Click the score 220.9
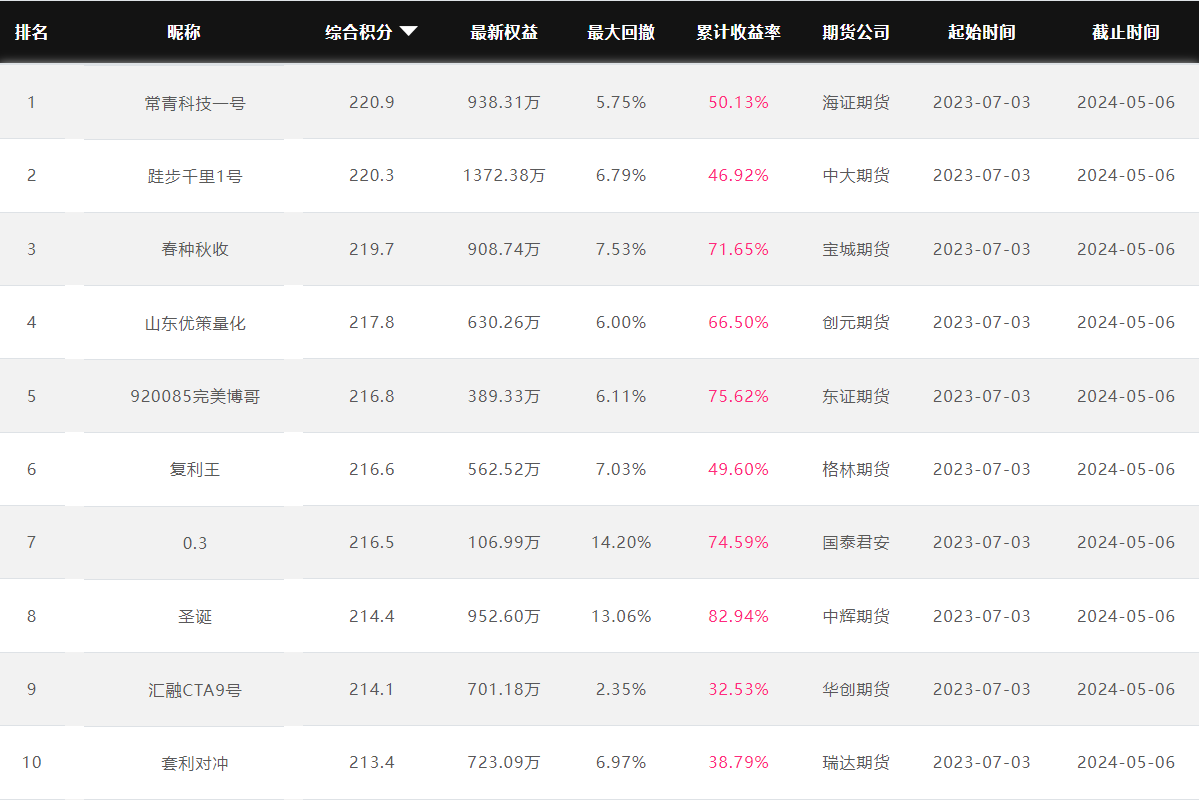Image resolution: width=1199 pixels, height=800 pixels. pos(372,102)
